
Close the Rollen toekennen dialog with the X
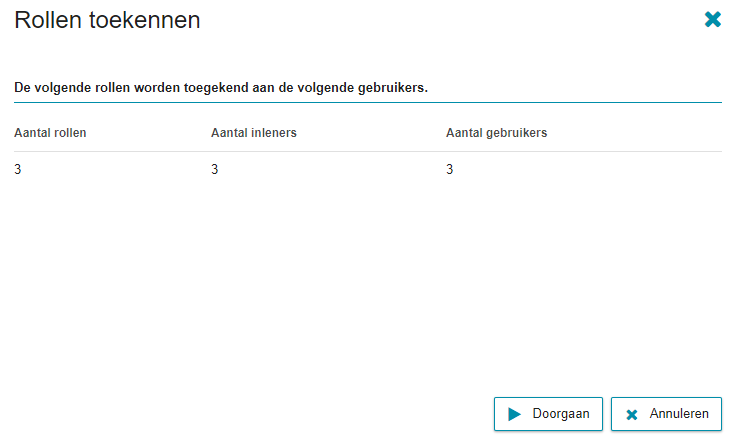(x=712, y=19)
